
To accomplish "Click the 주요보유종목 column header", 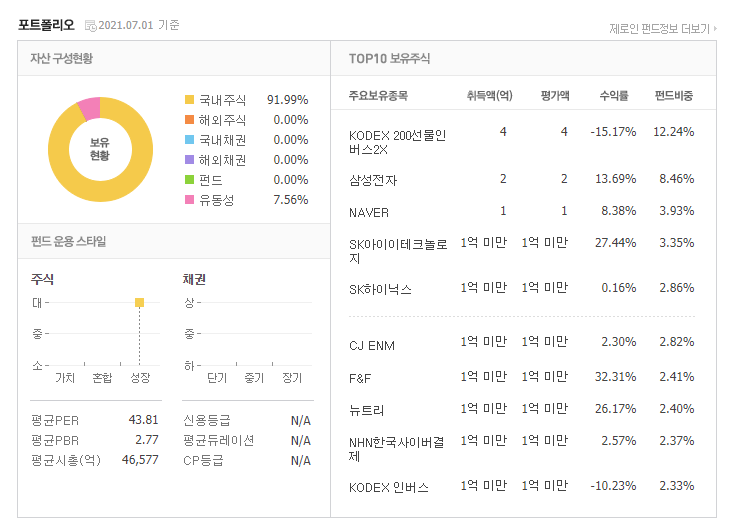I will 378,96.
